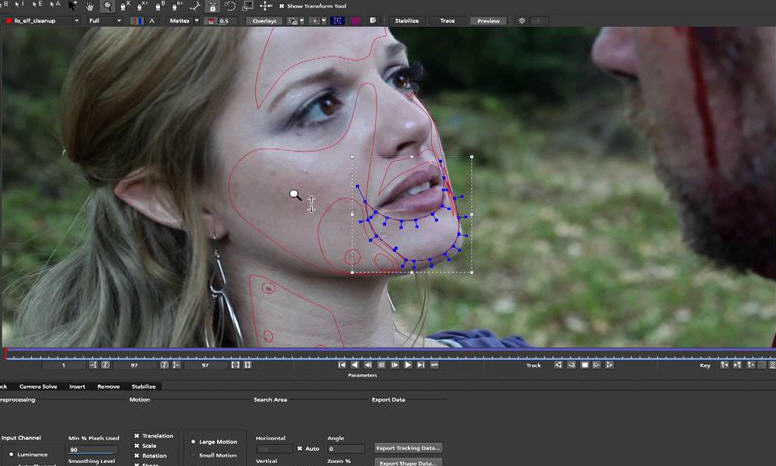Toggle the red colorize matte icon

211,21
